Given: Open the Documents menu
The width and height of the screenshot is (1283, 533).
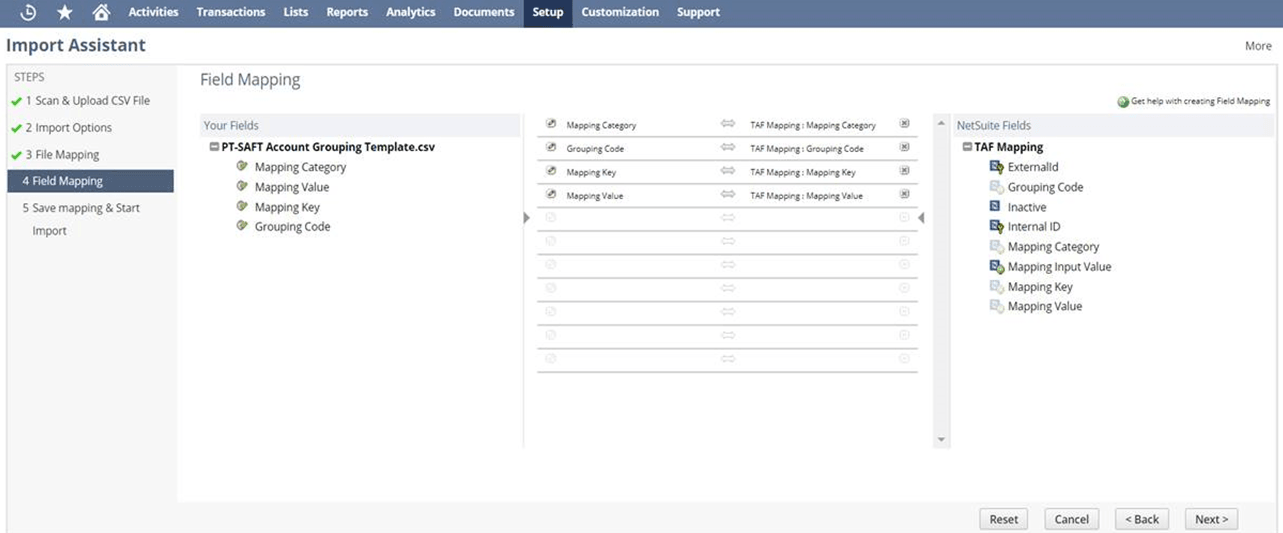Looking at the screenshot, I should [x=484, y=12].
